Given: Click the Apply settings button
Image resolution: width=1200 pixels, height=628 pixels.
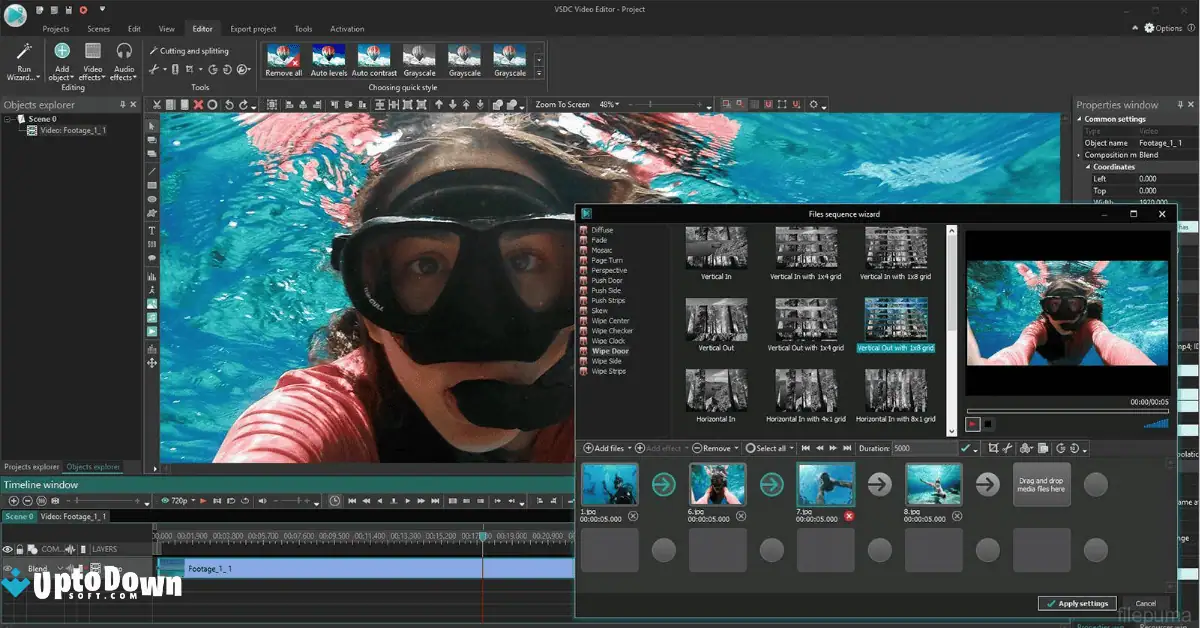Looking at the screenshot, I should point(1077,603).
